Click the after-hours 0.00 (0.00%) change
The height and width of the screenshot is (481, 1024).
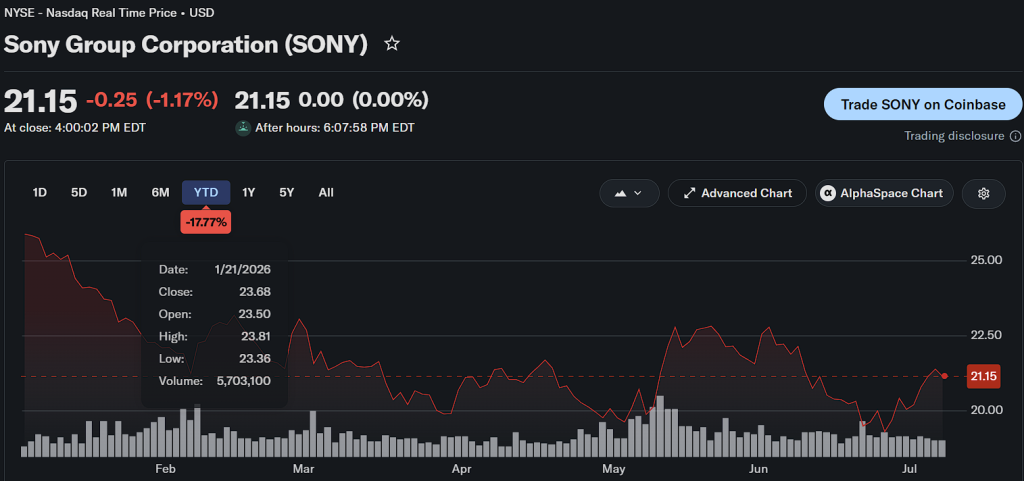[x=364, y=100]
